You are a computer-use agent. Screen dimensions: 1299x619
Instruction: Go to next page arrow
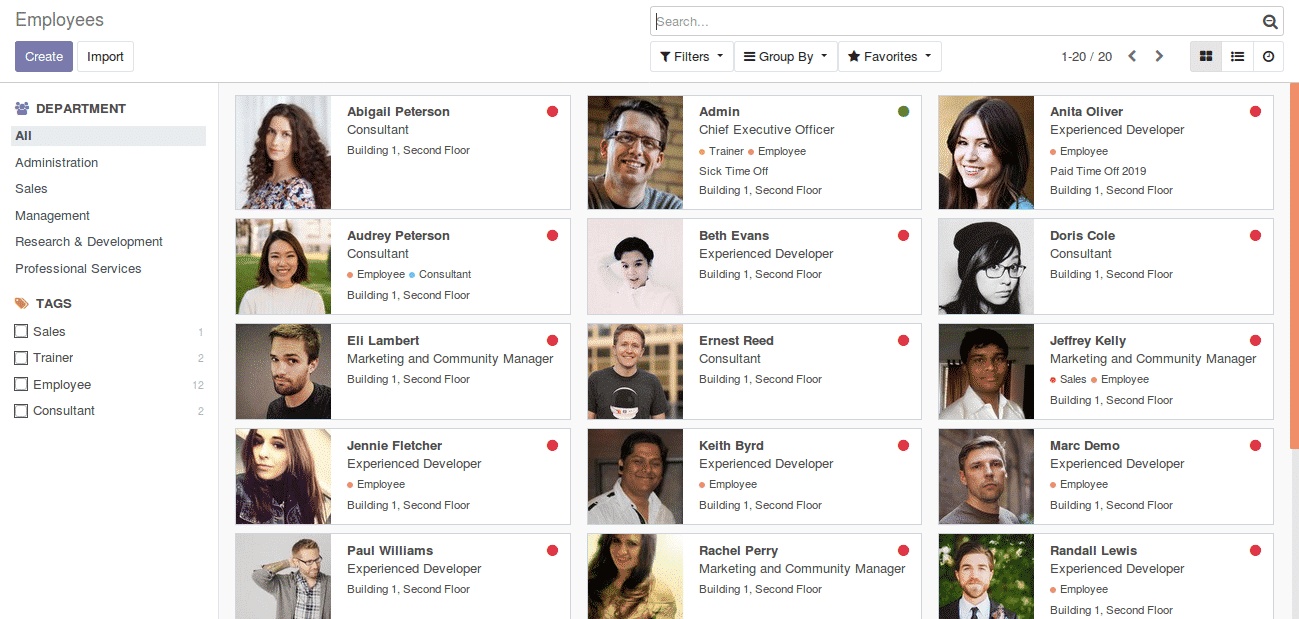[x=1159, y=57]
